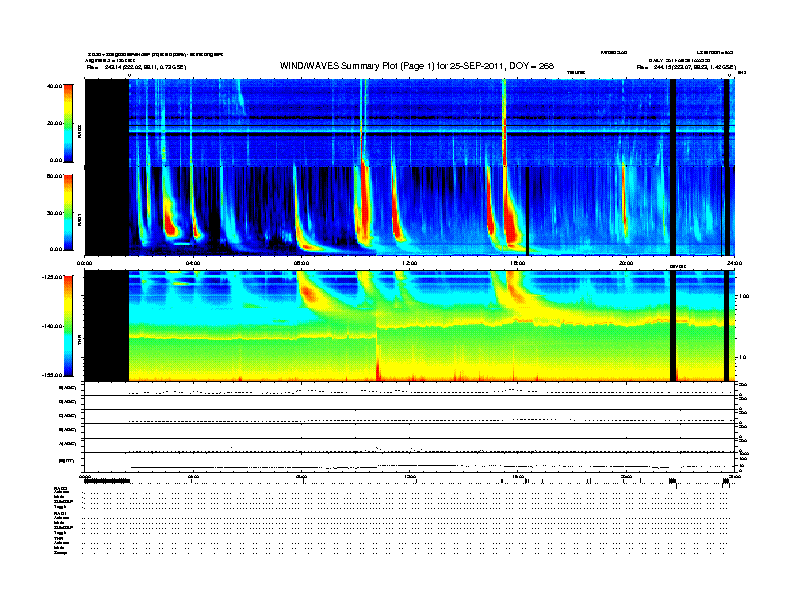Click 08:00 tick label under RAD1 spectrogram
Image resolution: width=792 pixels, height=612 pixels.
[x=302, y=263]
